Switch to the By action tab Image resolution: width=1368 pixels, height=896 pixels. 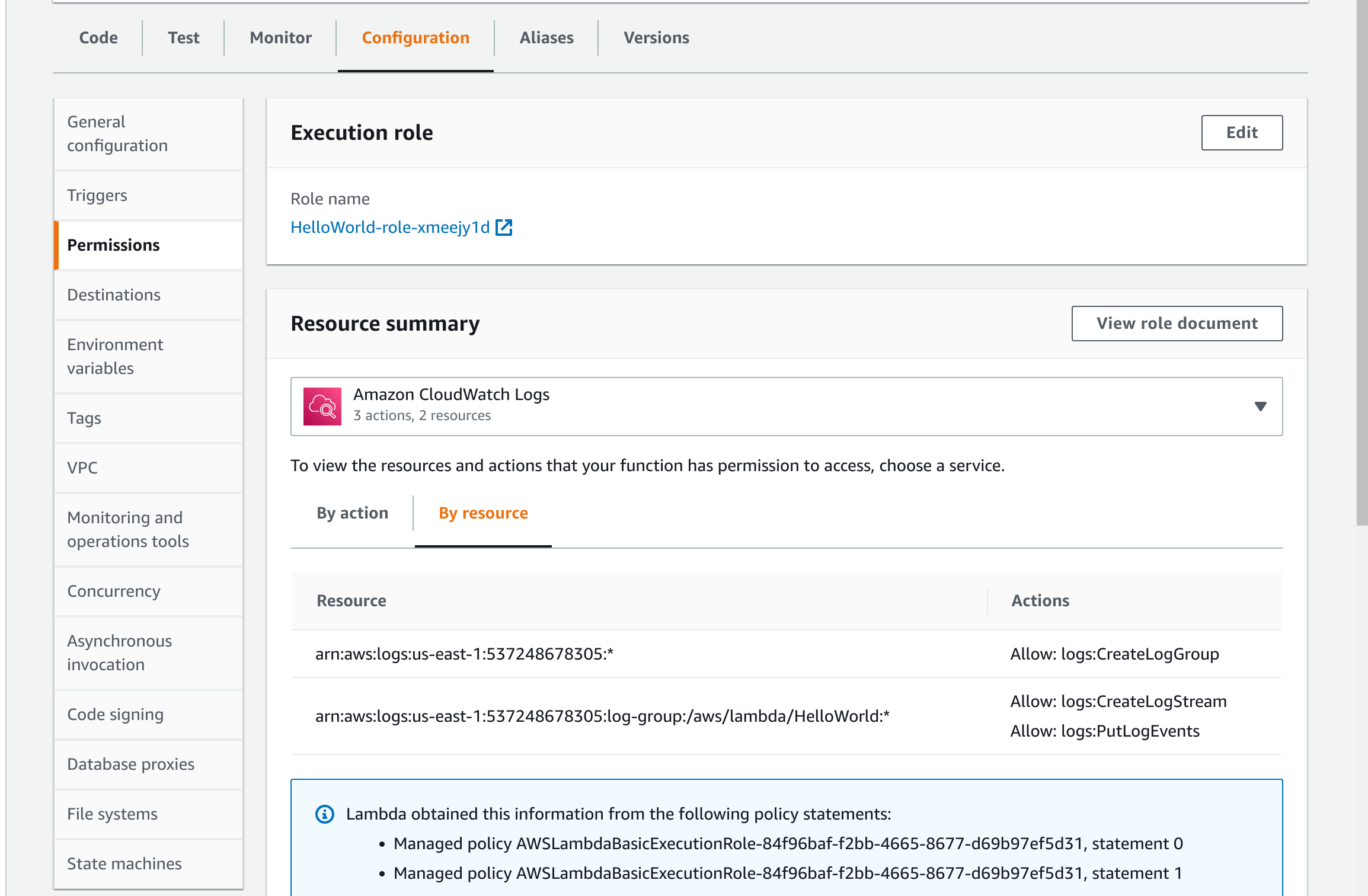click(352, 513)
